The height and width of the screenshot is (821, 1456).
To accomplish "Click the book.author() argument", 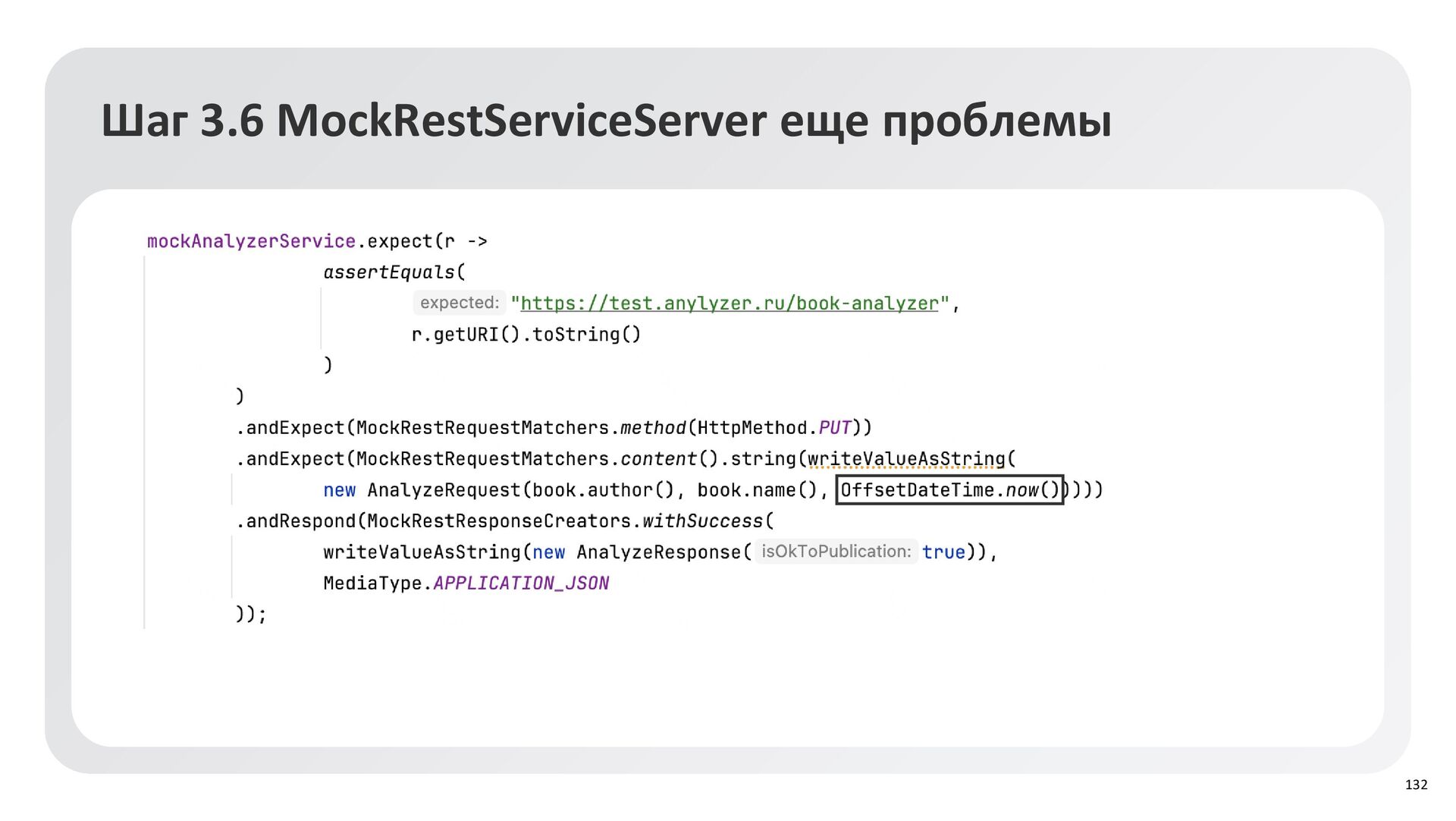I will click(x=603, y=490).
